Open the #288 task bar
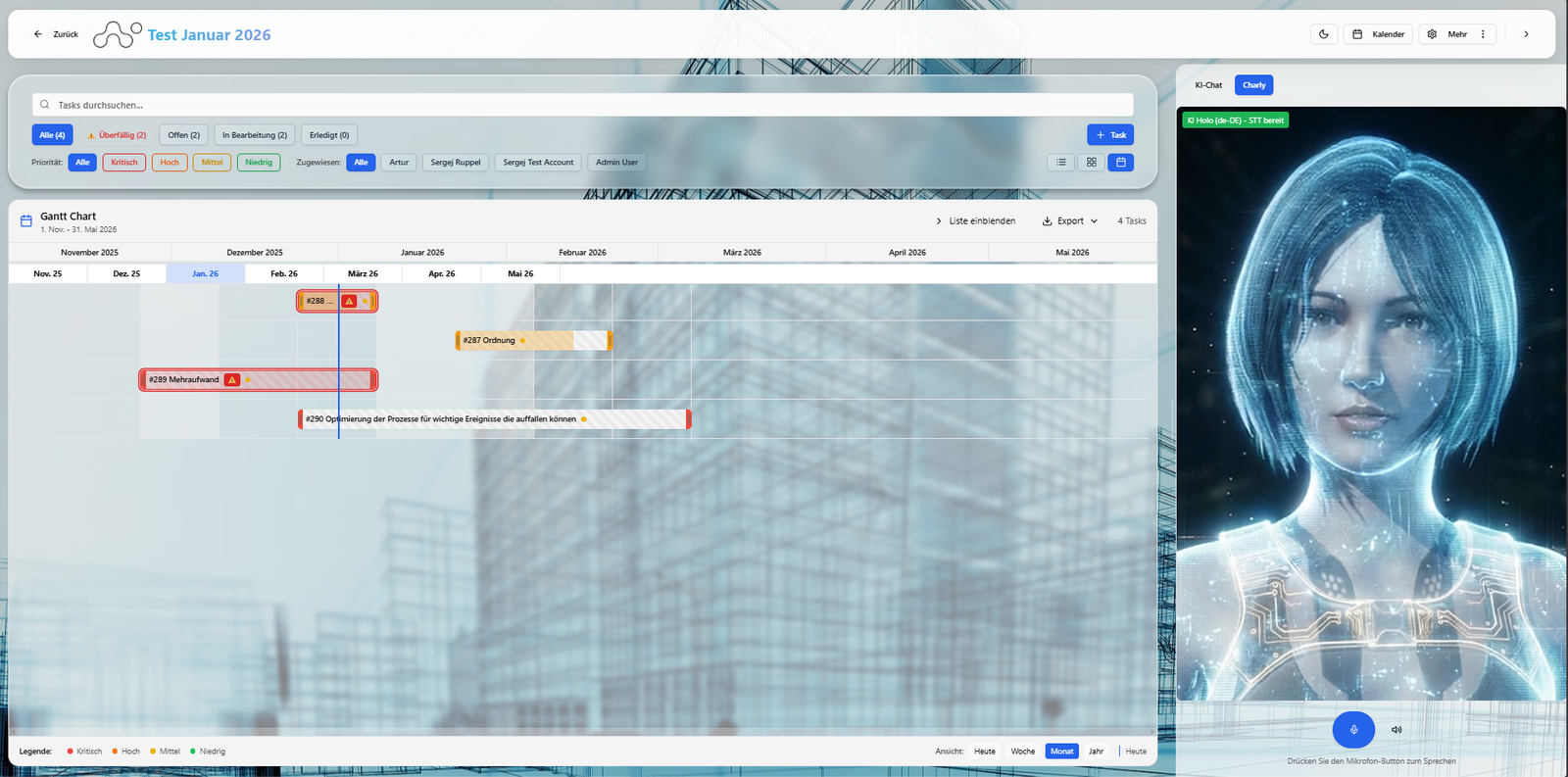 (337, 301)
